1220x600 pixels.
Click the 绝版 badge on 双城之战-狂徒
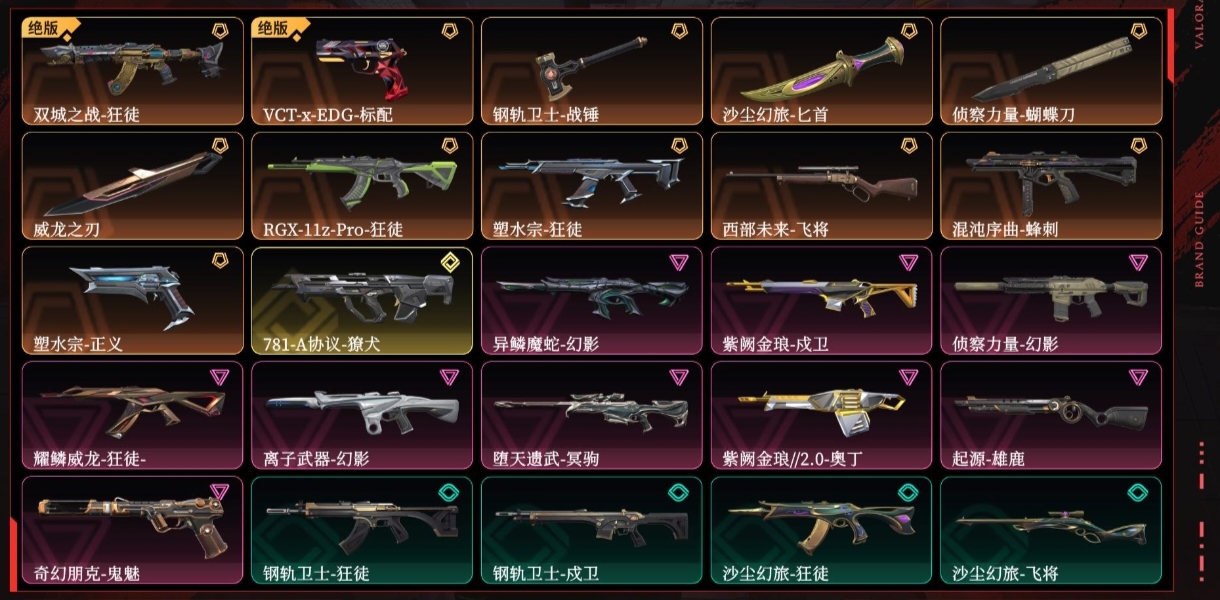[41, 29]
